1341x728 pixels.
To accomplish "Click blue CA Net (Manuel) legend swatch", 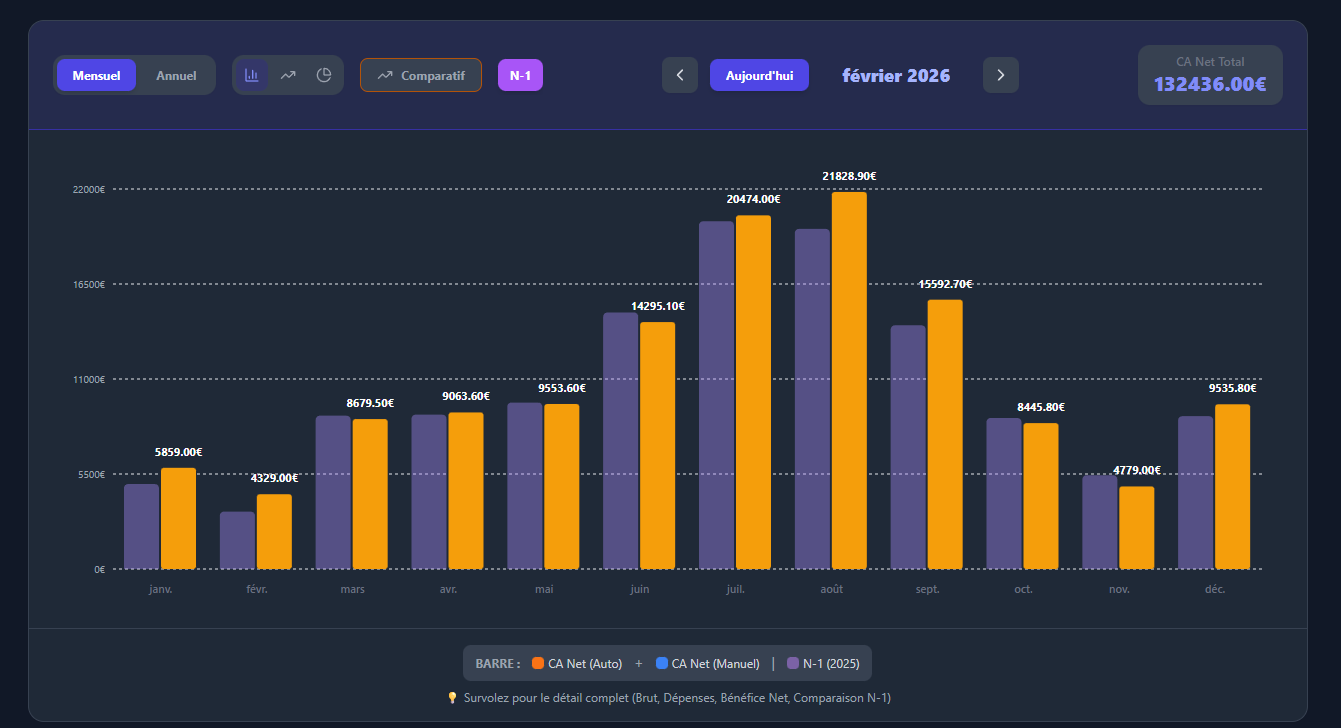I will tap(662, 663).
